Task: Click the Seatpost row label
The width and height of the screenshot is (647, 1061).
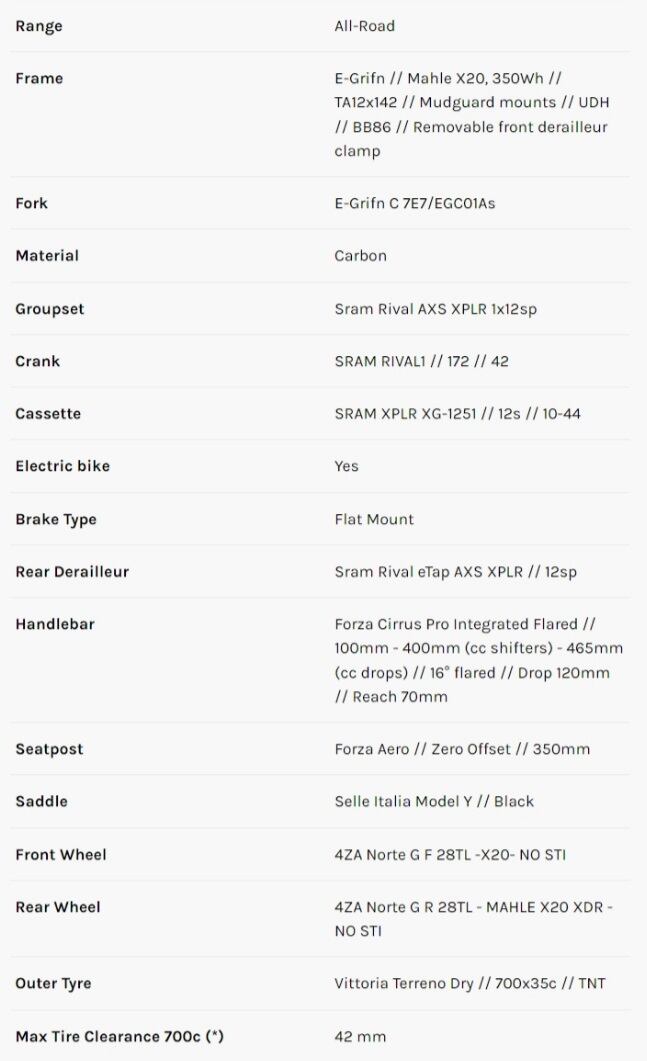Action: coord(49,749)
